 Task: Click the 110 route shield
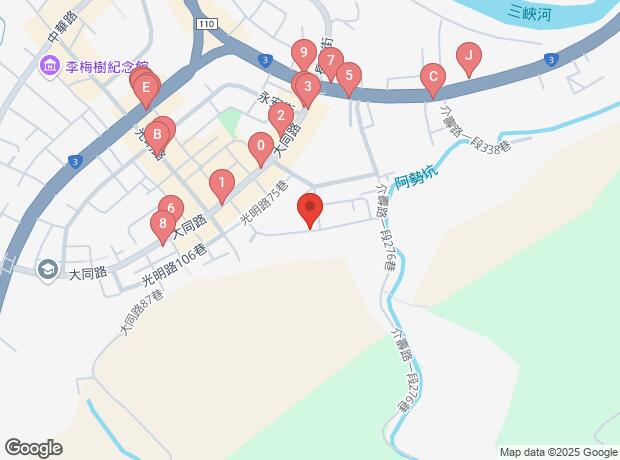click(x=207, y=24)
